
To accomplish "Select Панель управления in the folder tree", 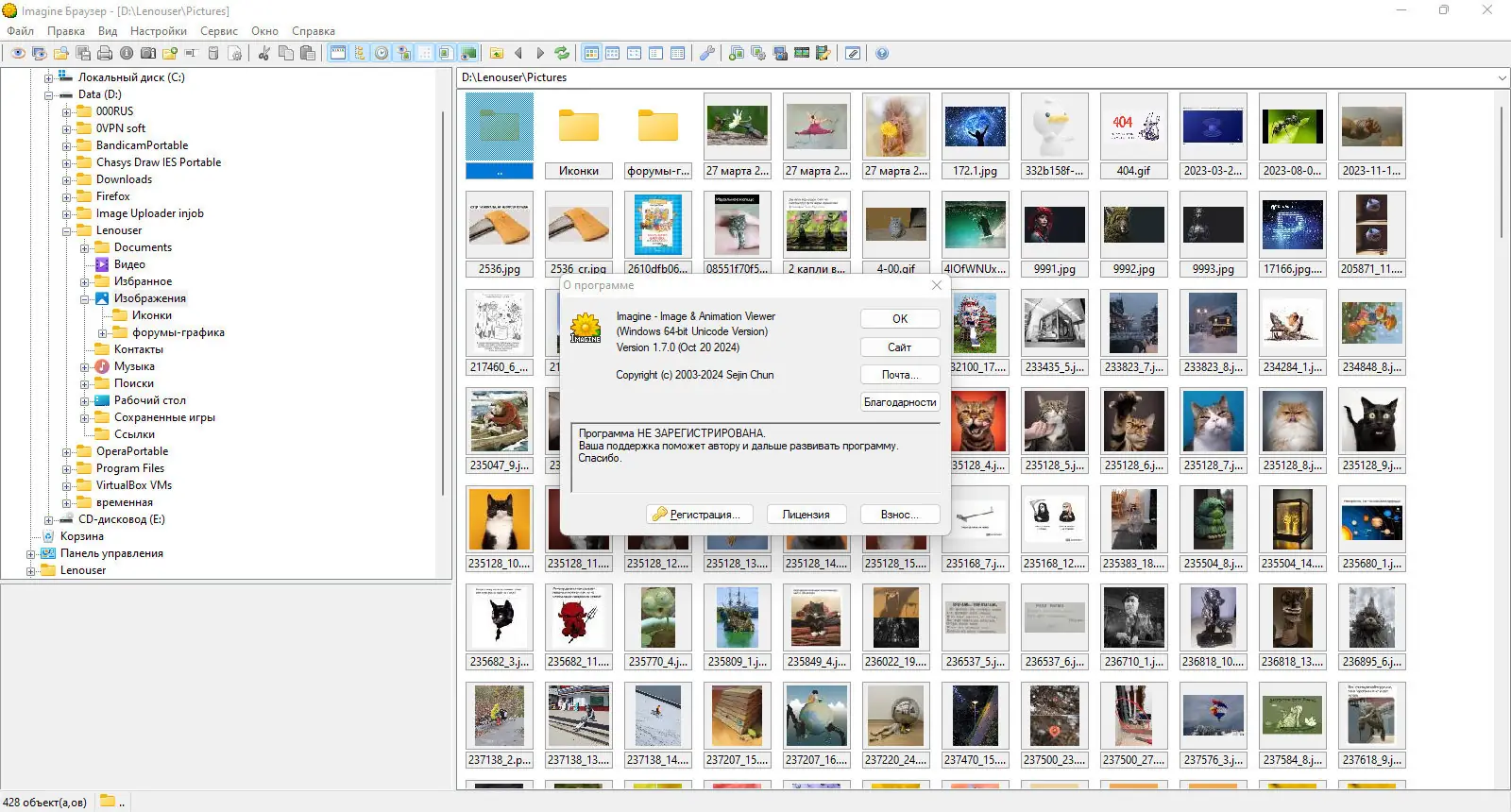I will click(x=111, y=553).
